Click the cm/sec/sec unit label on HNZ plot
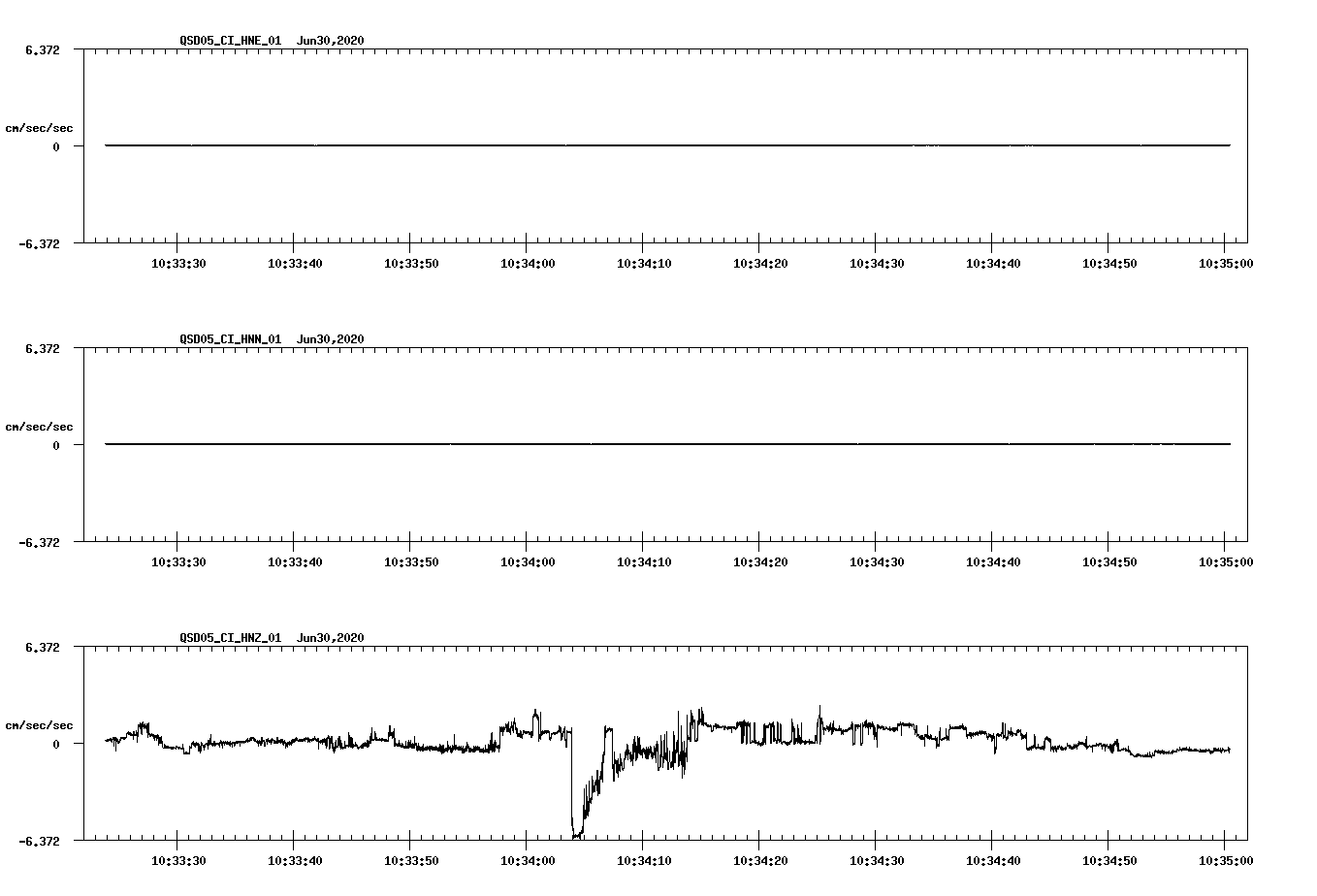The image size is (1317, 896). pyautogui.click(x=39, y=725)
